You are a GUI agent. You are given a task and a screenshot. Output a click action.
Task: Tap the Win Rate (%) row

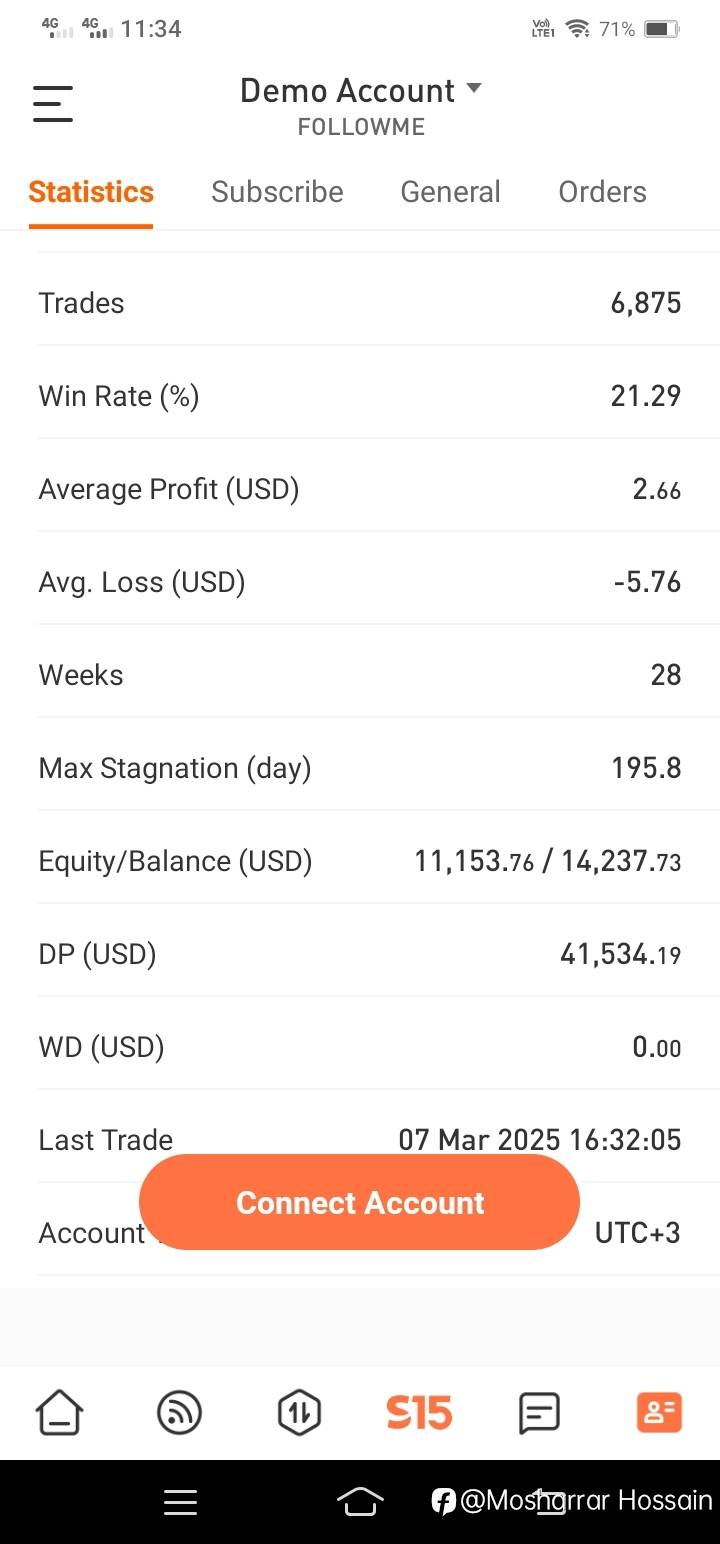pos(360,396)
